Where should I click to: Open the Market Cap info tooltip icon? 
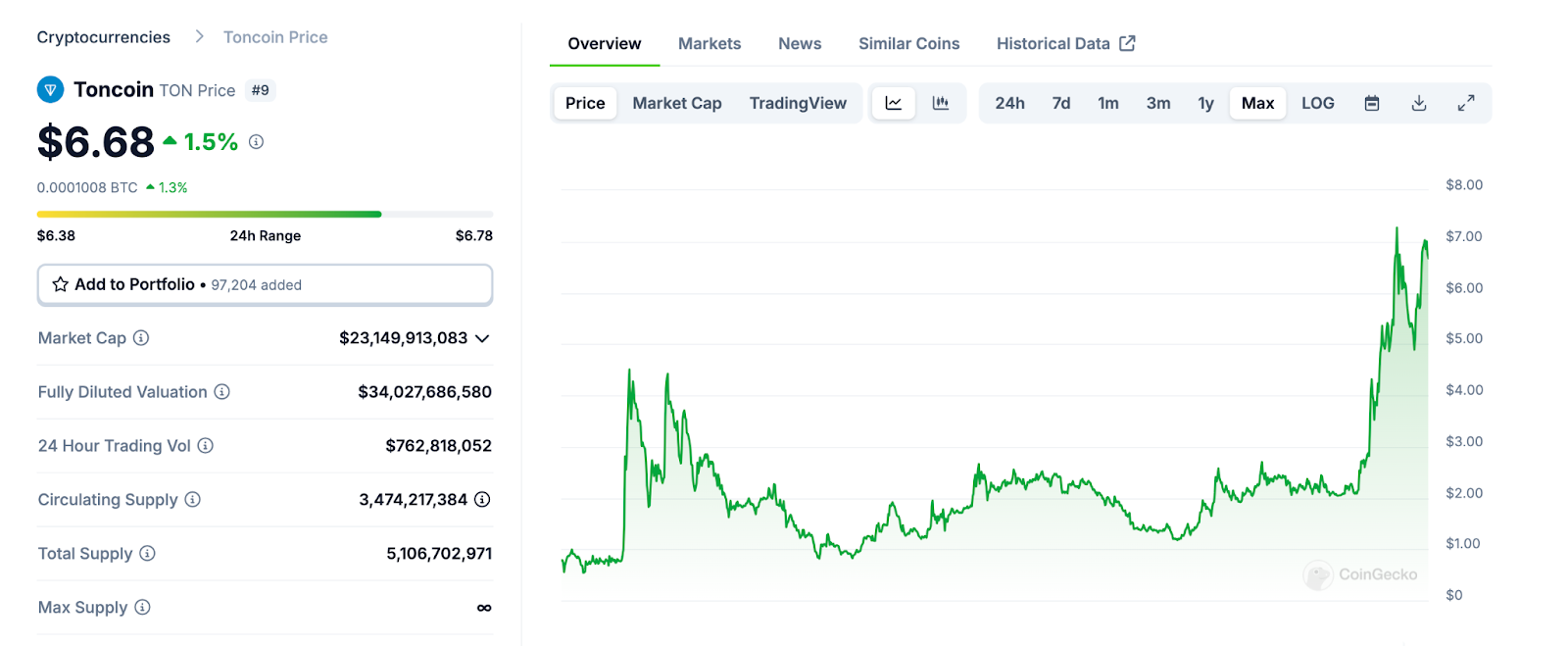point(141,338)
